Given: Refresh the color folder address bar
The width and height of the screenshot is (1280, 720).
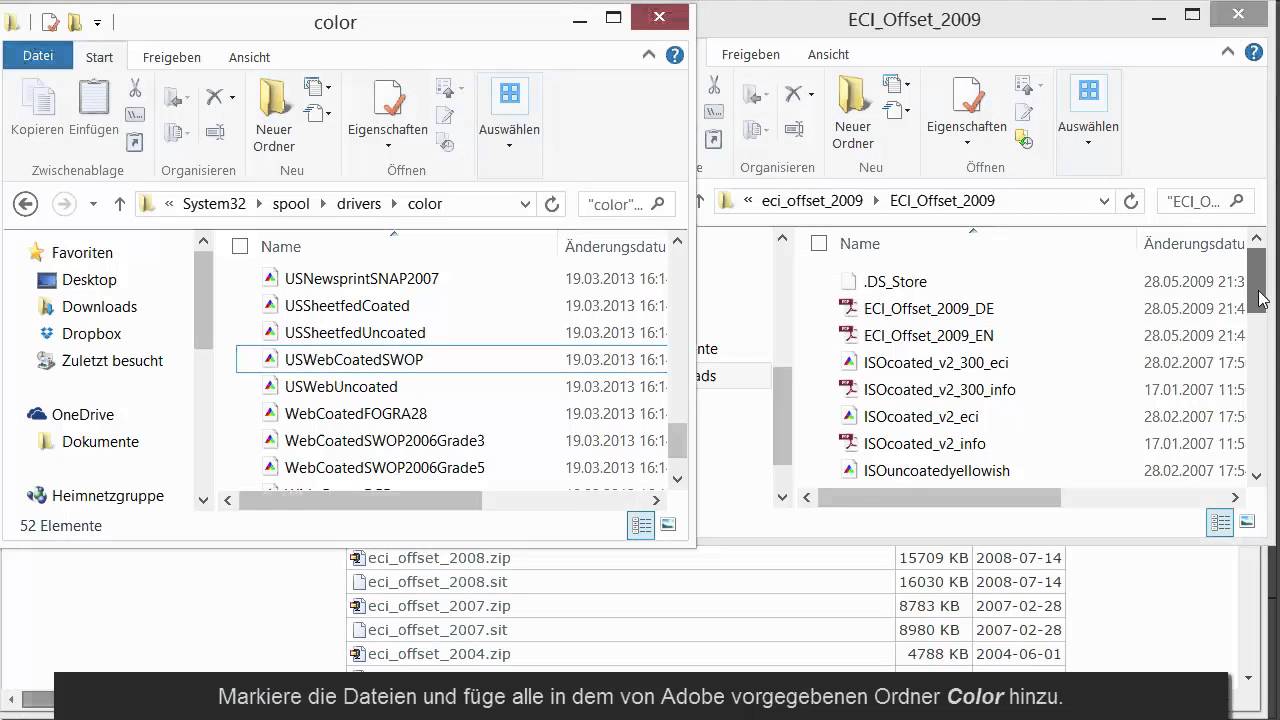Looking at the screenshot, I should click(x=552, y=204).
